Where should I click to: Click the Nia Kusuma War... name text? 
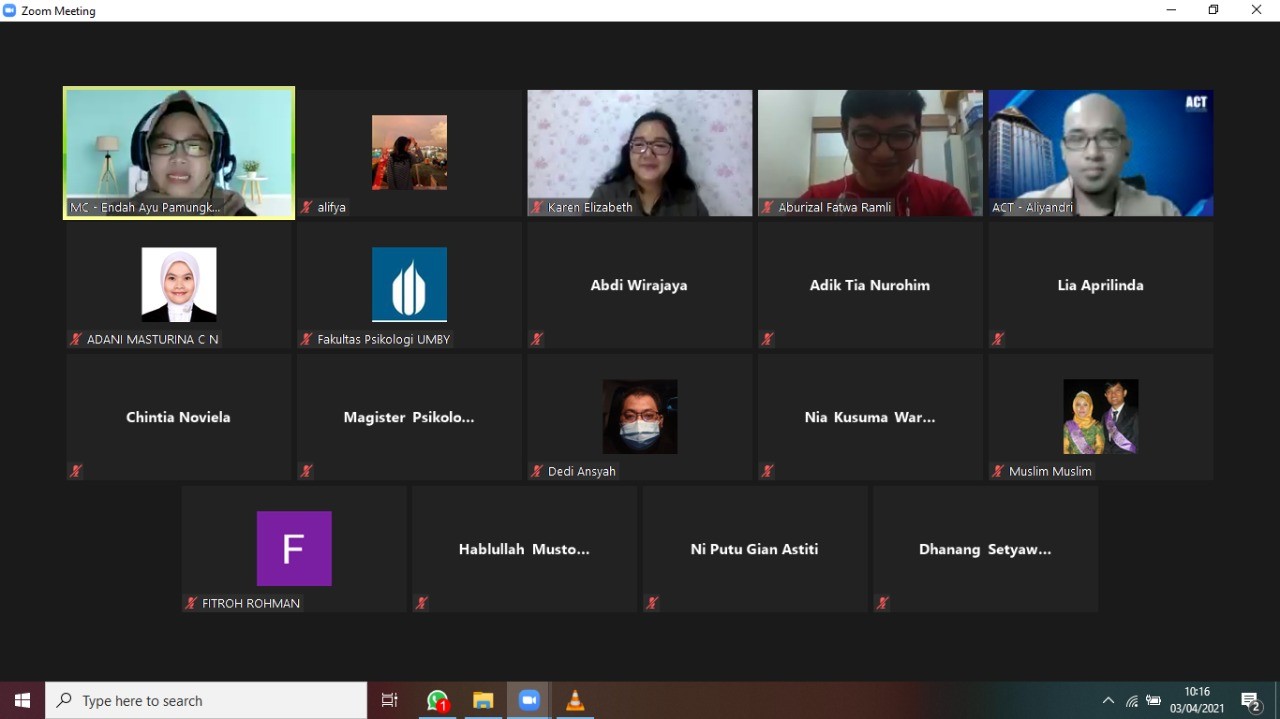[x=870, y=417]
